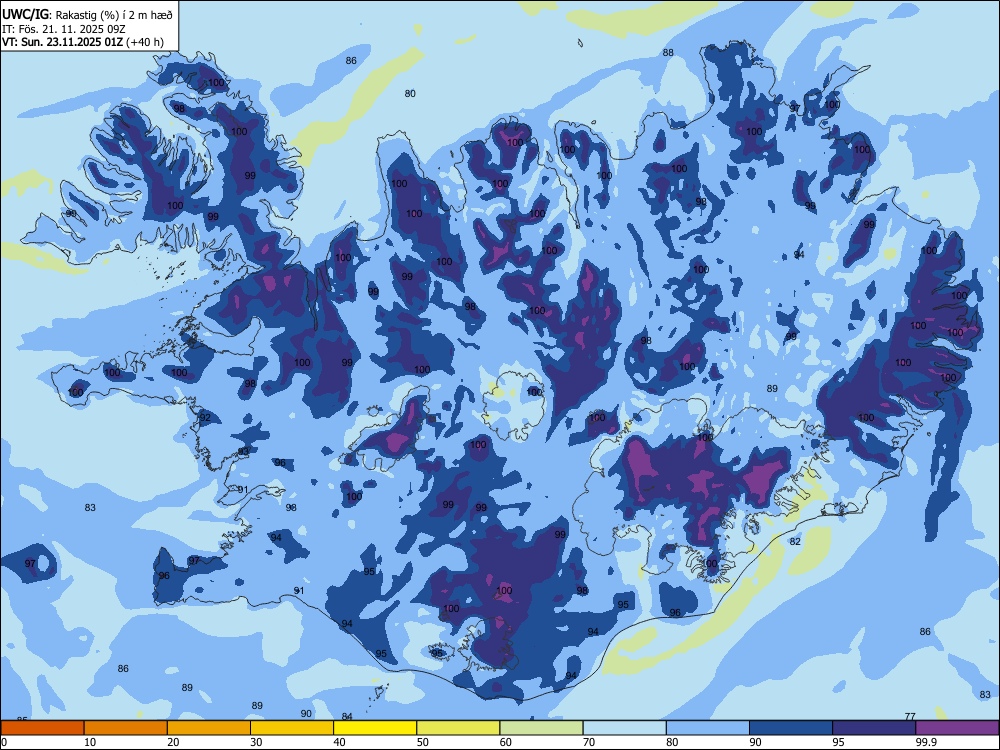Click the medium blue 80–90 legend swatch
Screen dimensions: 1000x750
[x=708, y=728]
